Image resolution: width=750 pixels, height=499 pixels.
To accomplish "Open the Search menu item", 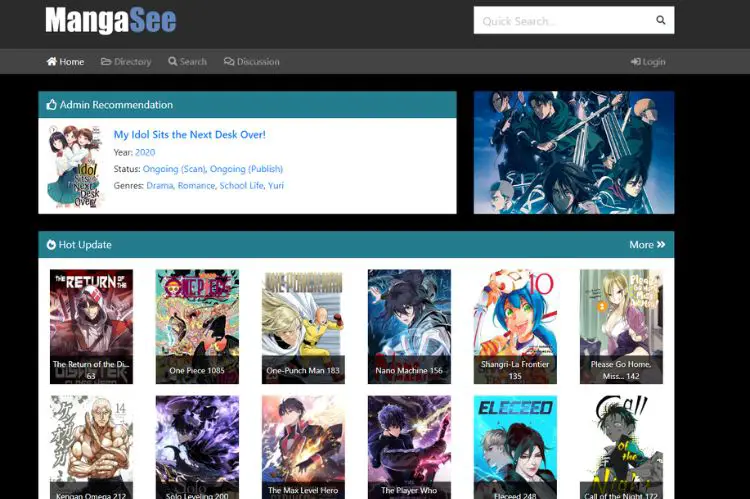I will click(188, 62).
